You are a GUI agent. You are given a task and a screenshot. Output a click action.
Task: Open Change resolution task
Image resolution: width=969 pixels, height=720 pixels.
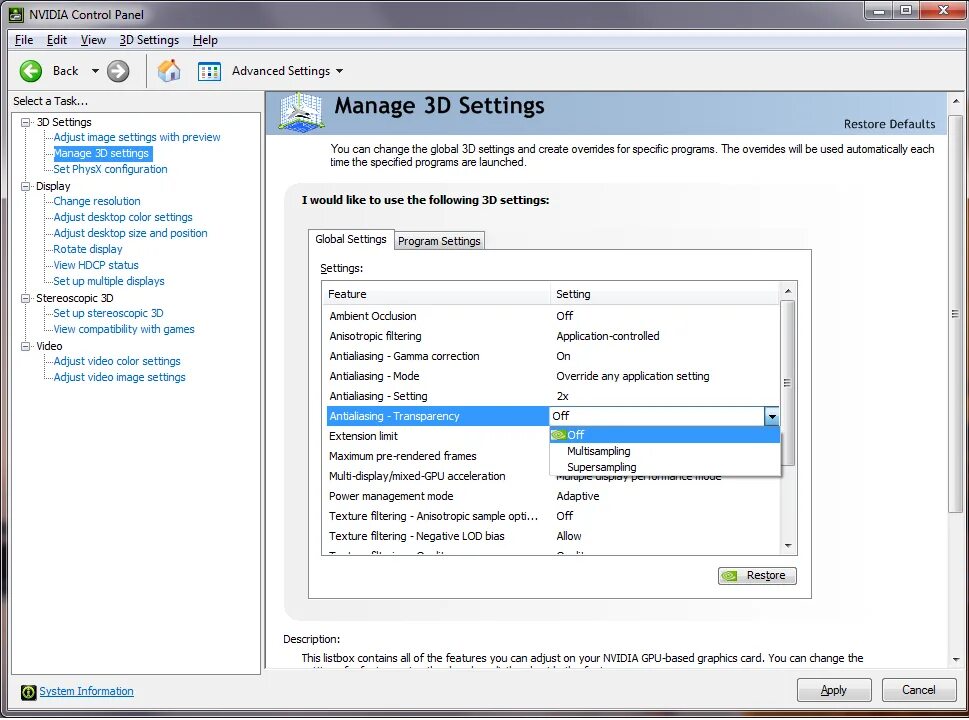[x=96, y=201]
